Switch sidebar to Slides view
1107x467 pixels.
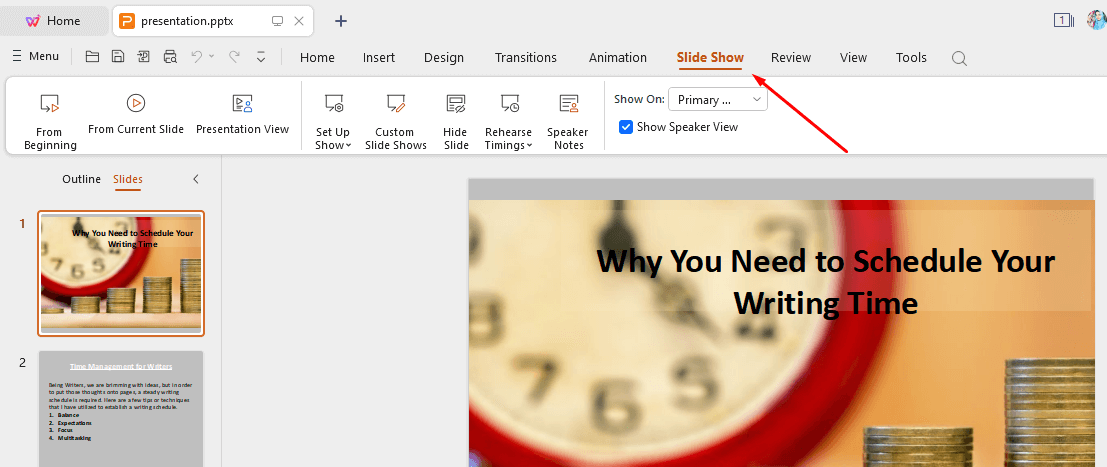click(128, 179)
